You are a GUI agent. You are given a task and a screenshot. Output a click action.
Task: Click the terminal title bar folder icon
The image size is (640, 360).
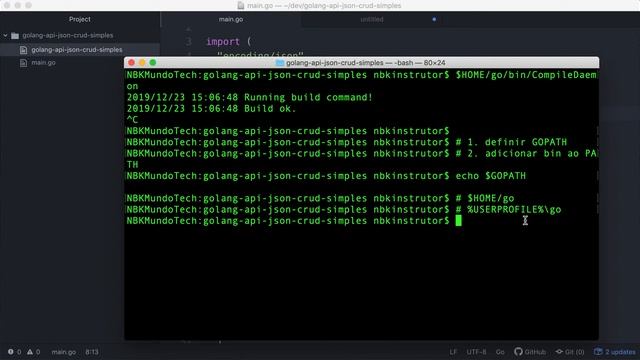tap(280, 63)
